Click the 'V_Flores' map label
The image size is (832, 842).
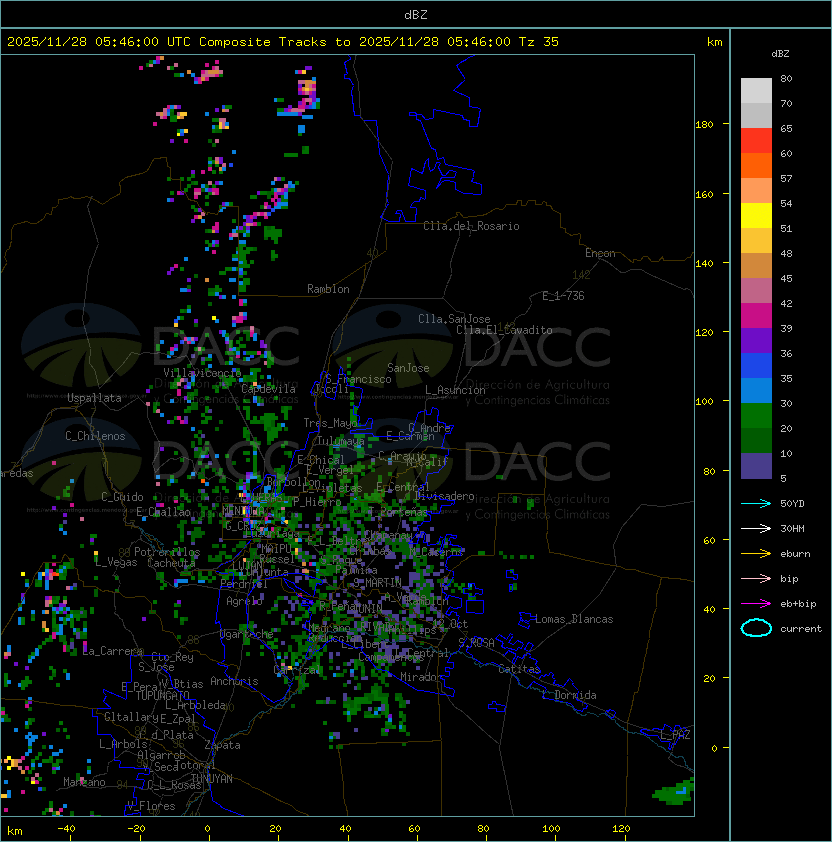151,806
